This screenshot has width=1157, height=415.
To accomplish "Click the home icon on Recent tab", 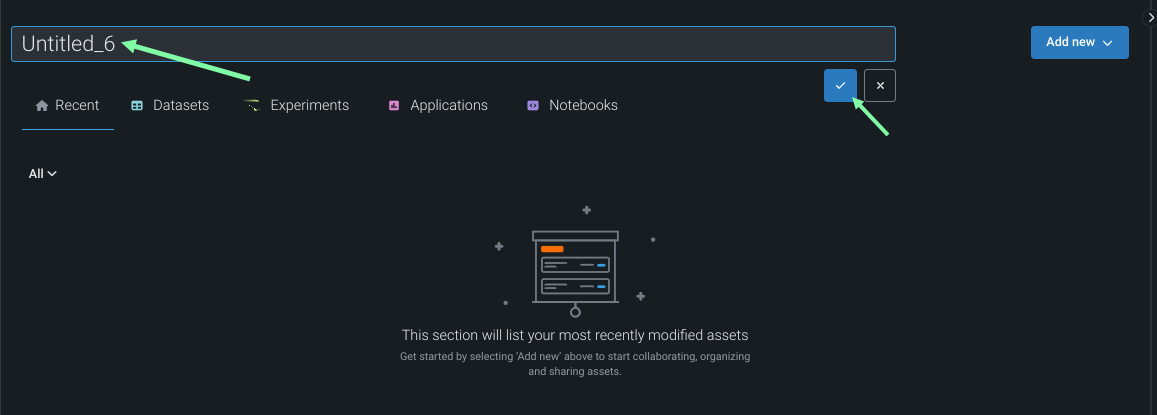I will (42, 105).
